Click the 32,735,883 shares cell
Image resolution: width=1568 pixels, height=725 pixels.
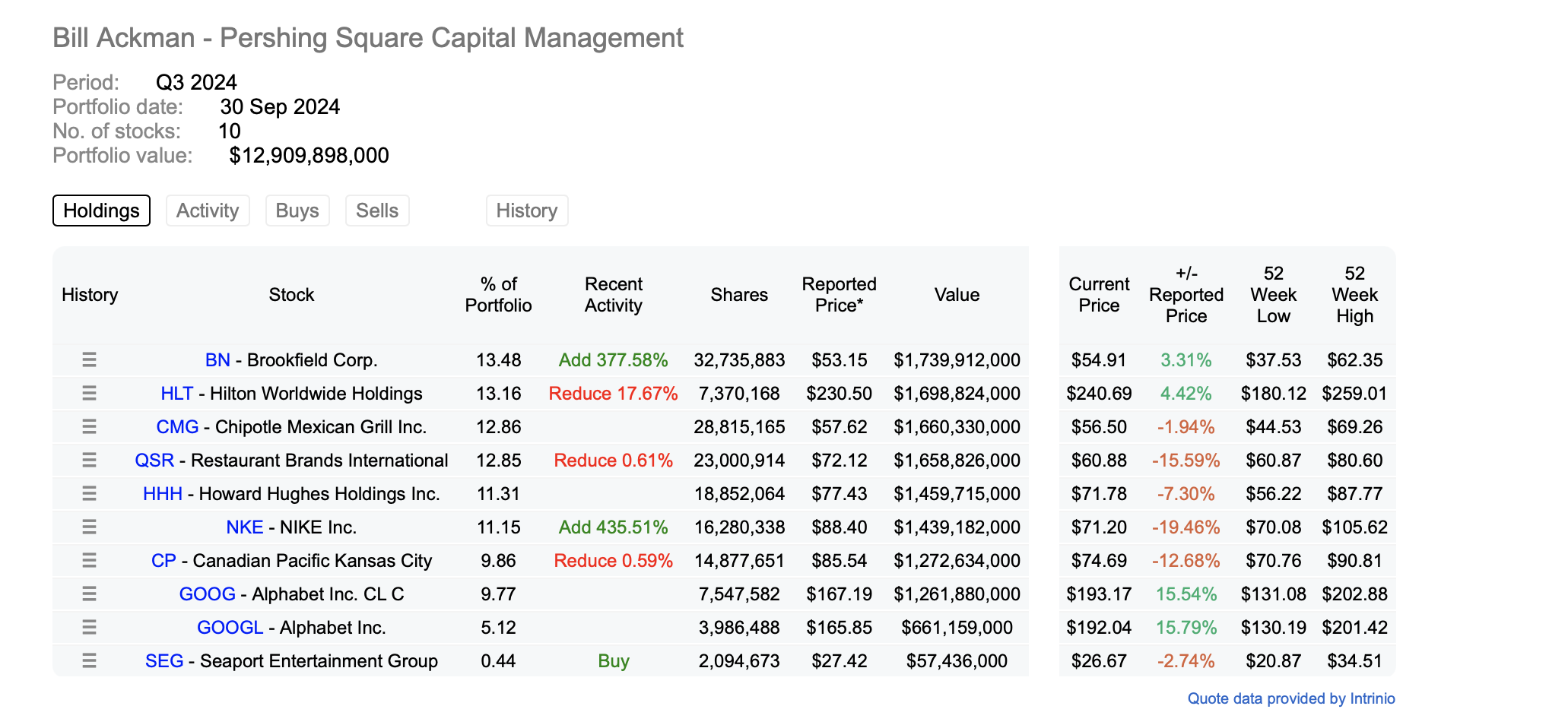[x=739, y=359]
